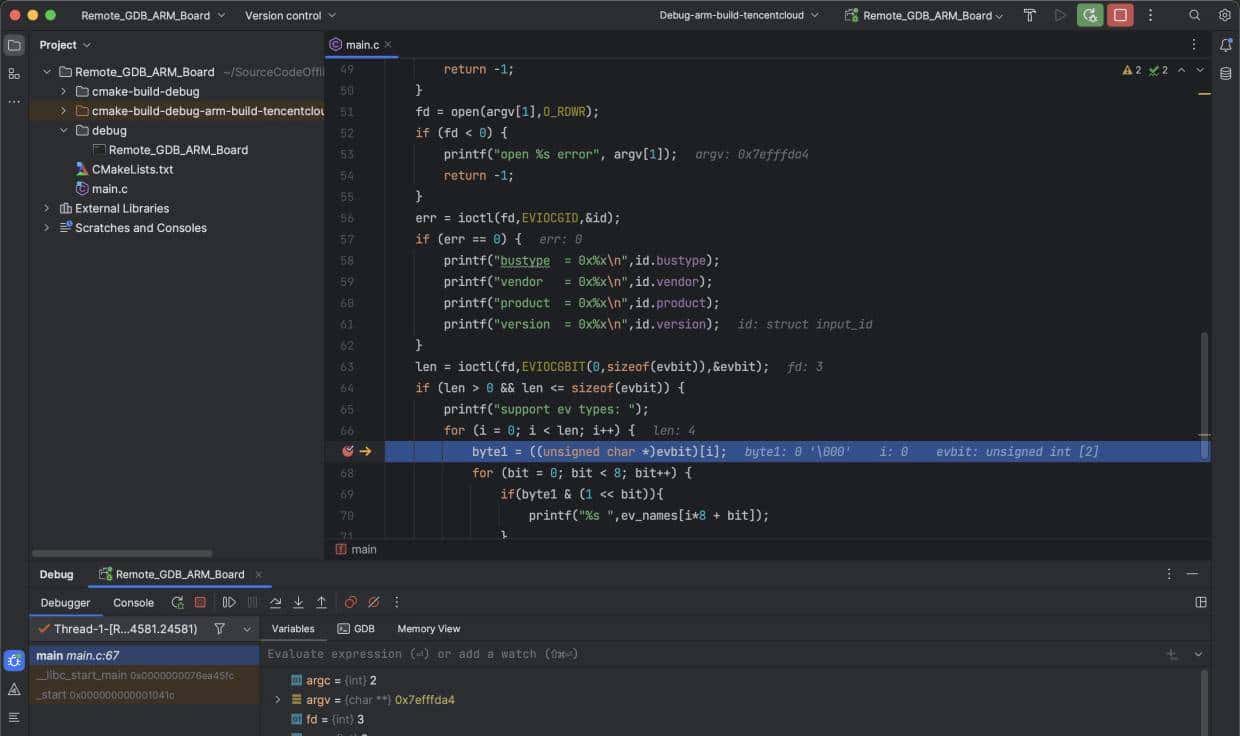Screen dimensions: 1240x736
Task: Toggle the threads filter icon
Action: 219,629
